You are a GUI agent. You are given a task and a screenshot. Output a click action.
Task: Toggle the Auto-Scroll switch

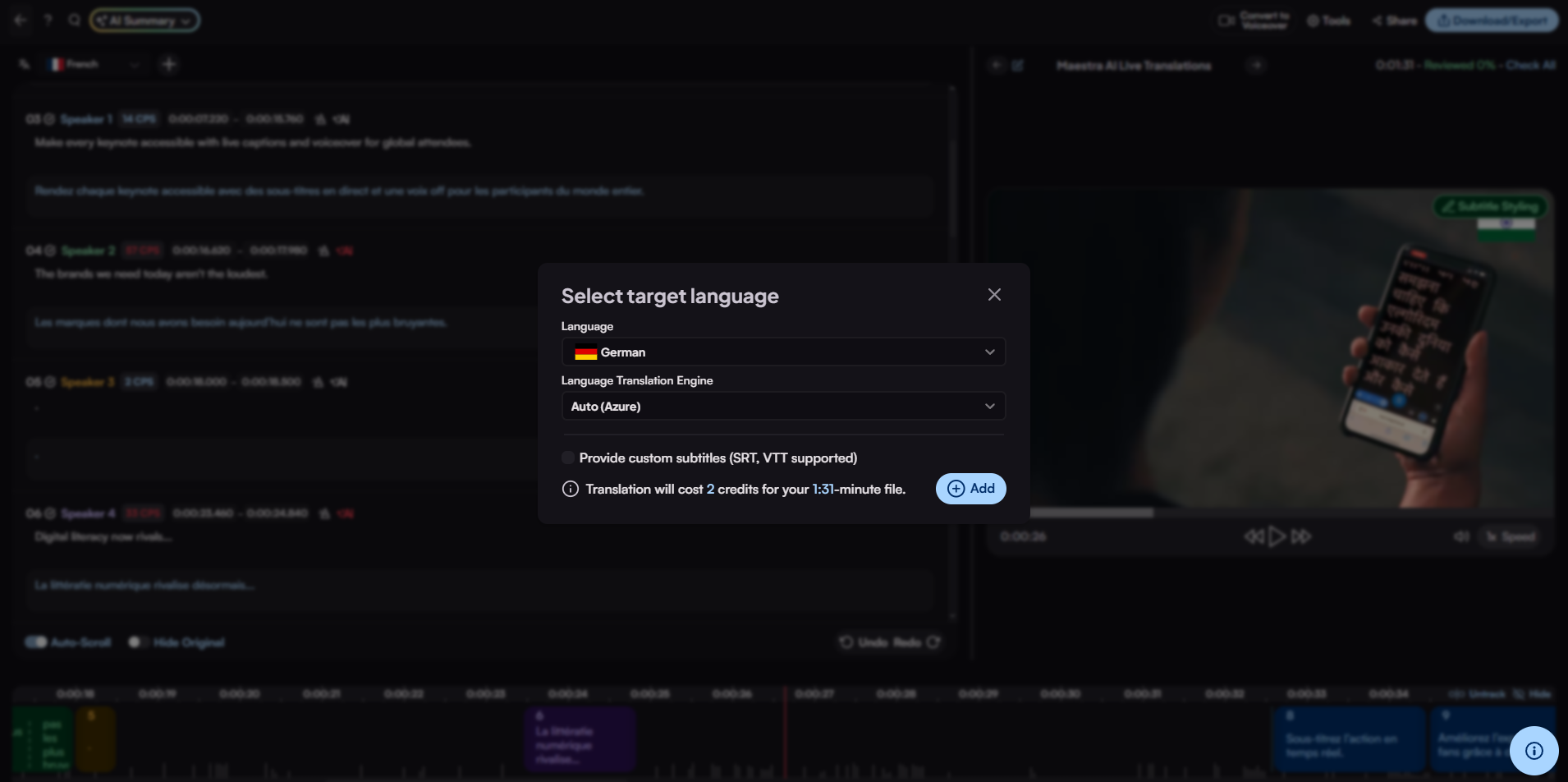coord(36,642)
